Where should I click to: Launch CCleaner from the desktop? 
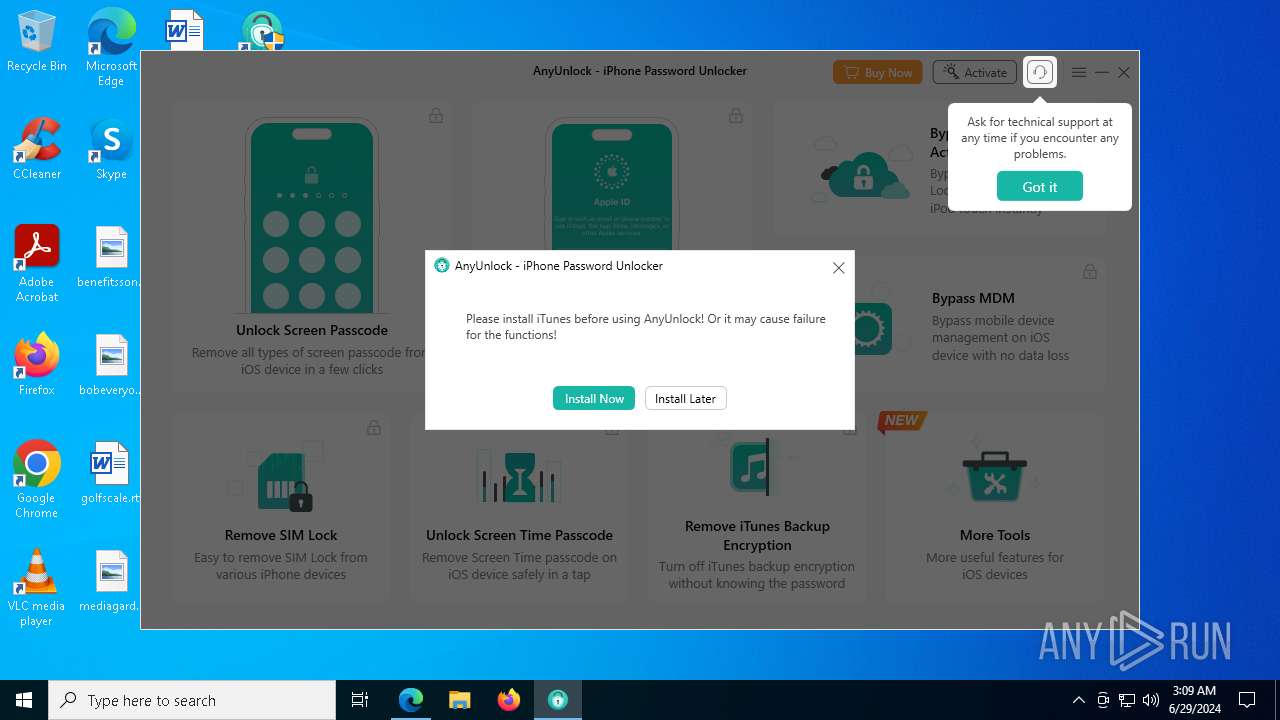pyautogui.click(x=37, y=149)
